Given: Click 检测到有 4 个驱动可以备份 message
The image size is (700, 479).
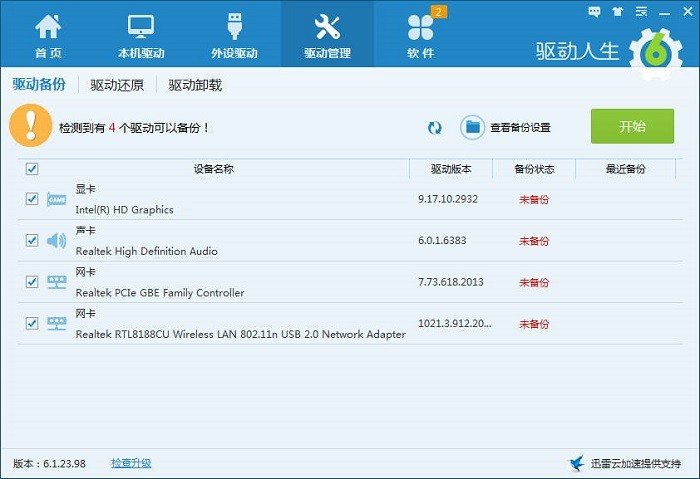Looking at the screenshot, I should click(x=134, y=128).
